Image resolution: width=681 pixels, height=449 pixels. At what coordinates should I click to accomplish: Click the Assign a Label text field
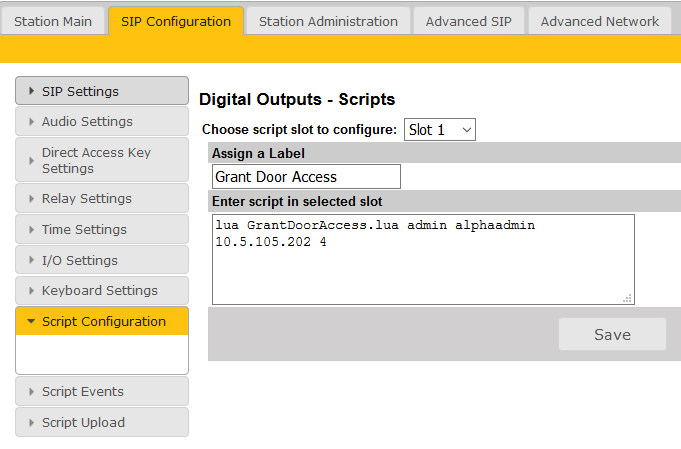tap(306, 177)
